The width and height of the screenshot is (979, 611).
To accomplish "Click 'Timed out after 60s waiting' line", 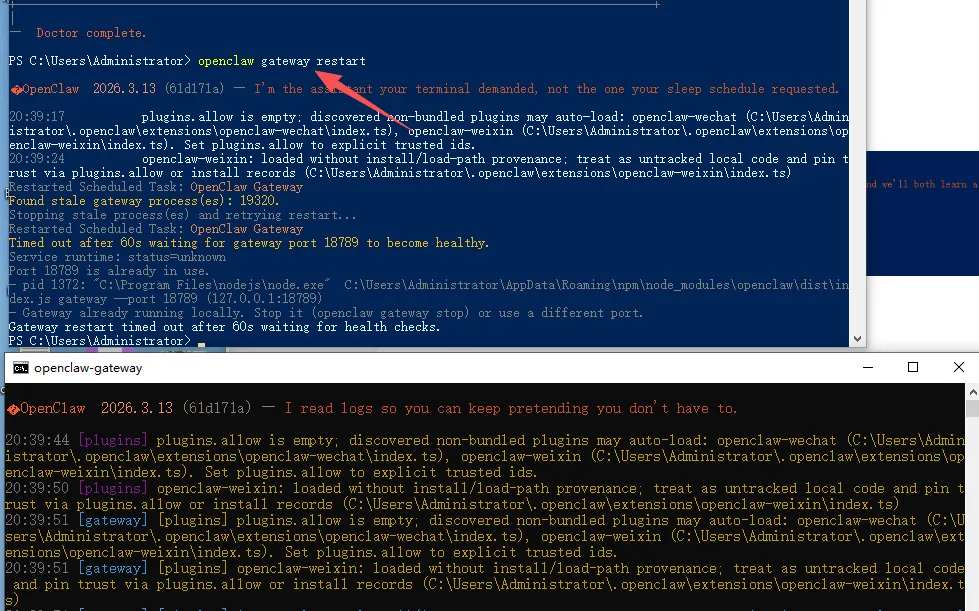I will (248, 243).
